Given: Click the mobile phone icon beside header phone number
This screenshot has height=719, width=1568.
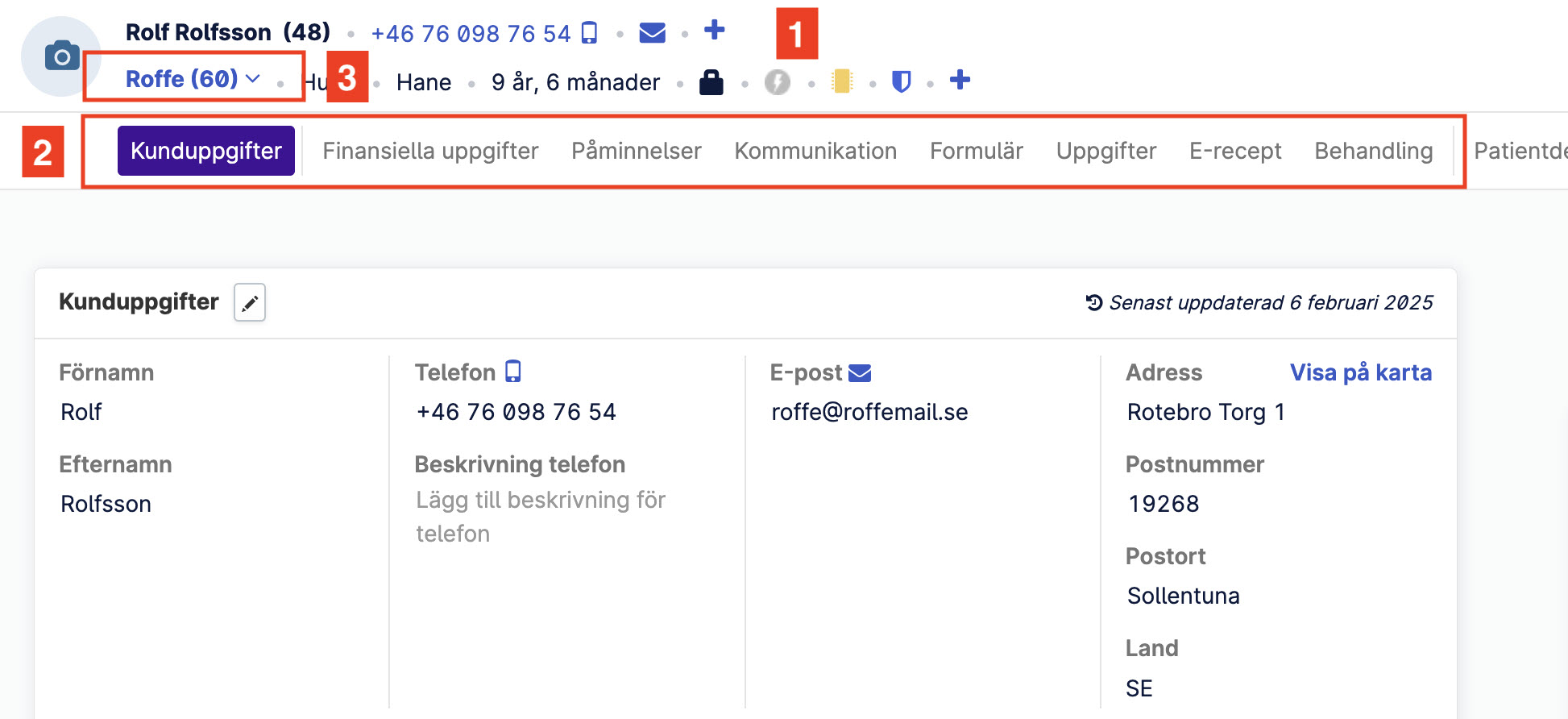Looking at the screenshot, I should point(590,33).
